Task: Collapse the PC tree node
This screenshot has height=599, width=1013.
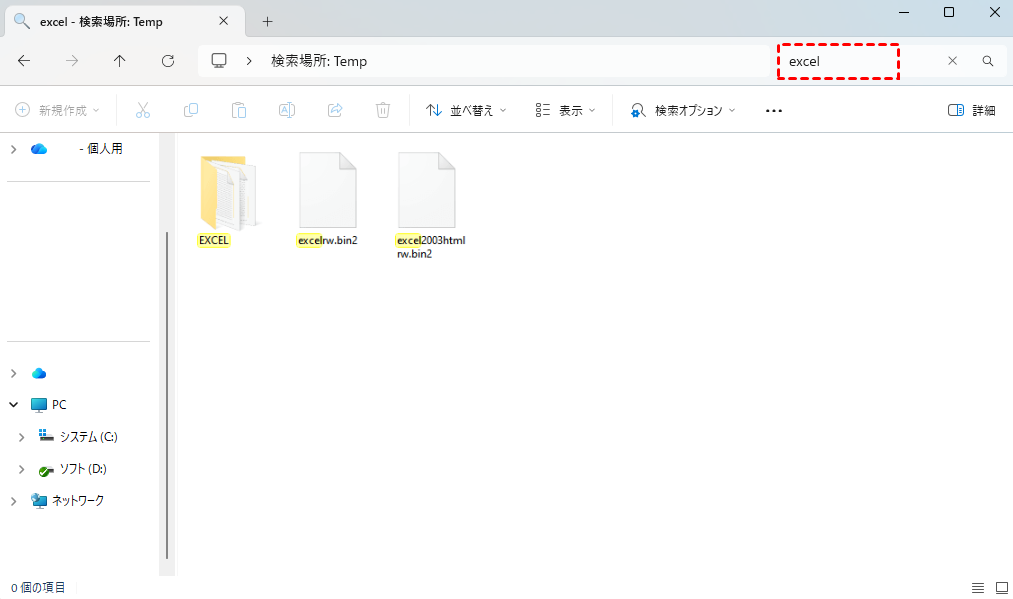Action: (x=14, y=405)
